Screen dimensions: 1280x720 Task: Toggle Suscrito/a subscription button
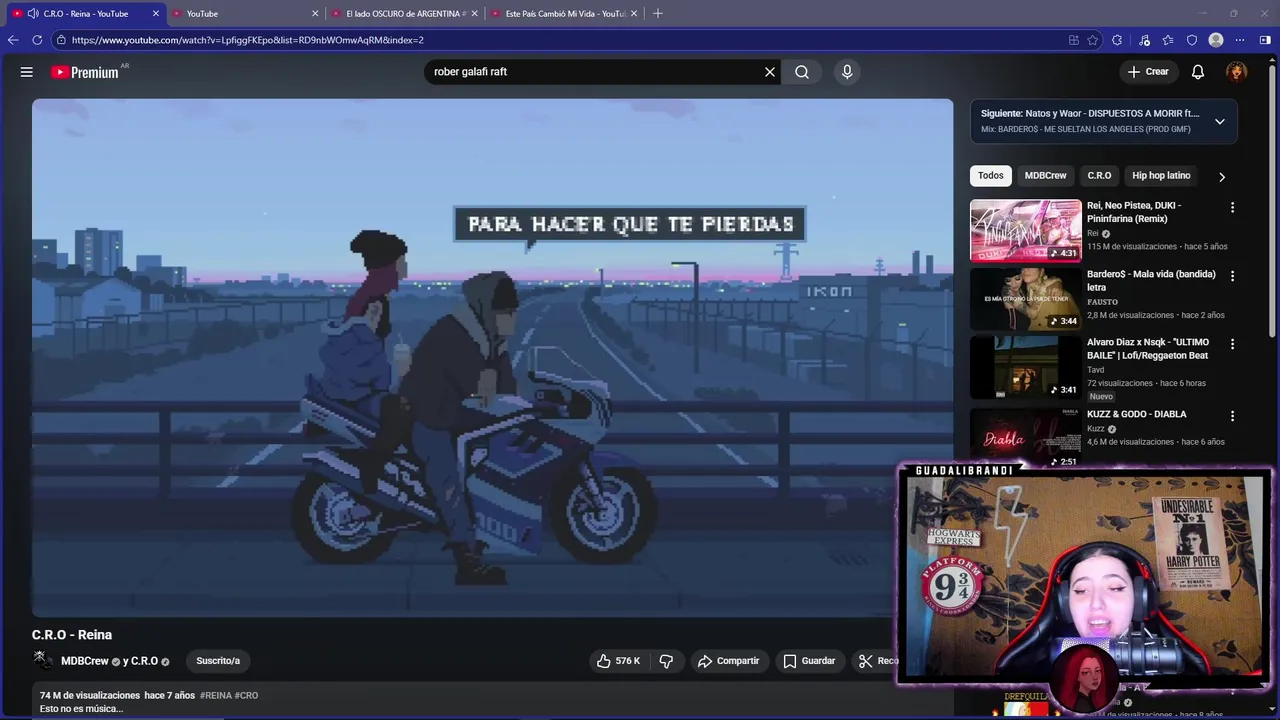point(218,661)
